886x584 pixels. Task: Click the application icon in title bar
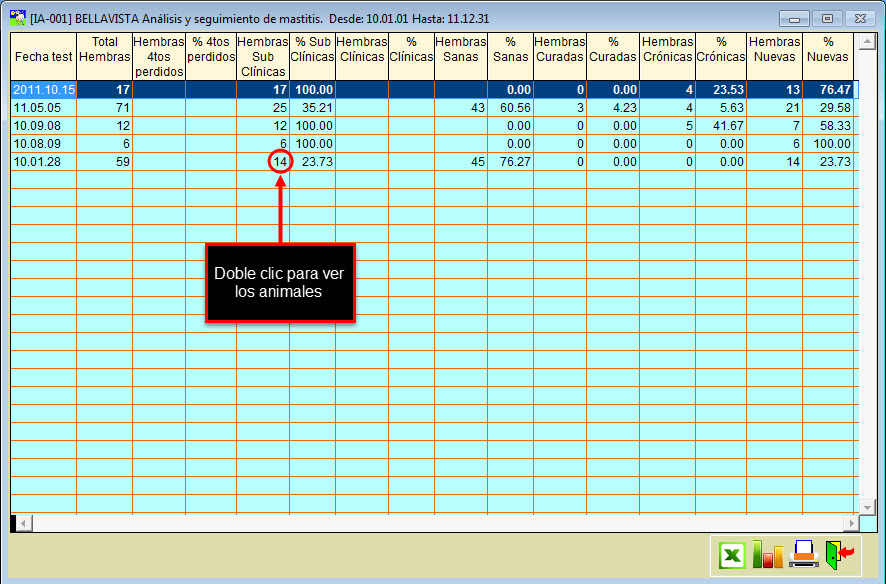coord(17,18)
